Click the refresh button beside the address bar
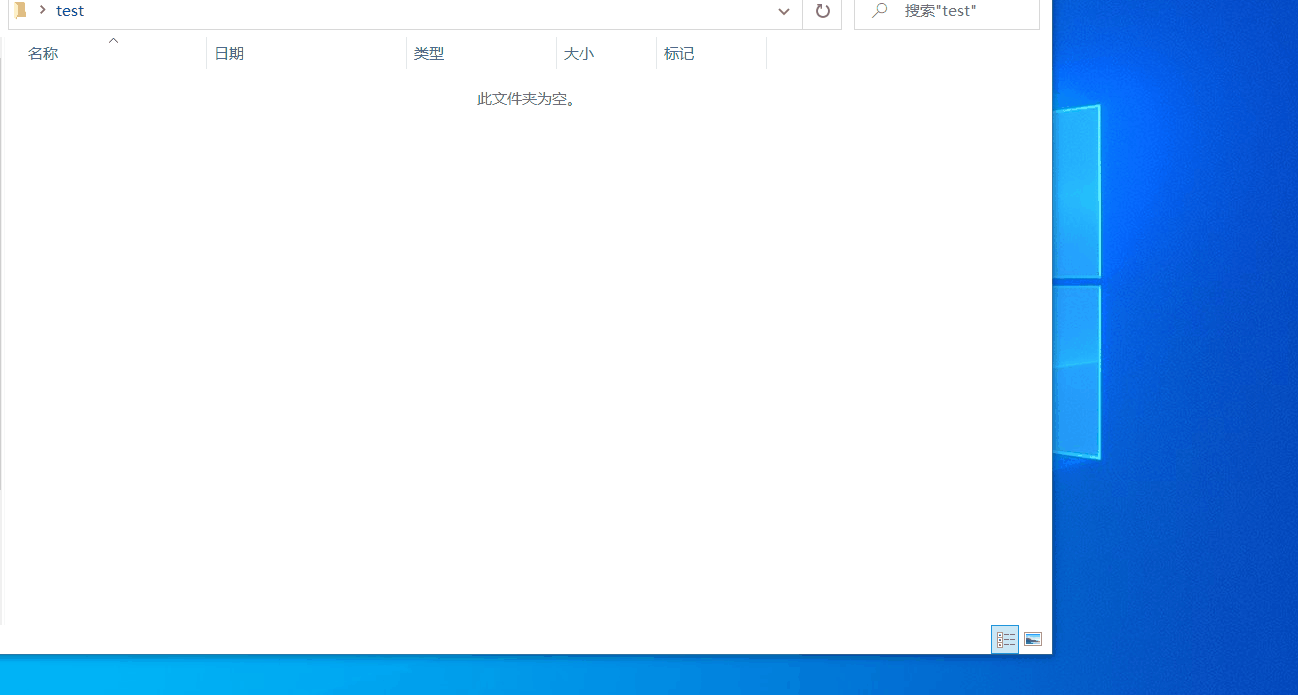This screenshot has height=695, width=1298. [822, 12]
